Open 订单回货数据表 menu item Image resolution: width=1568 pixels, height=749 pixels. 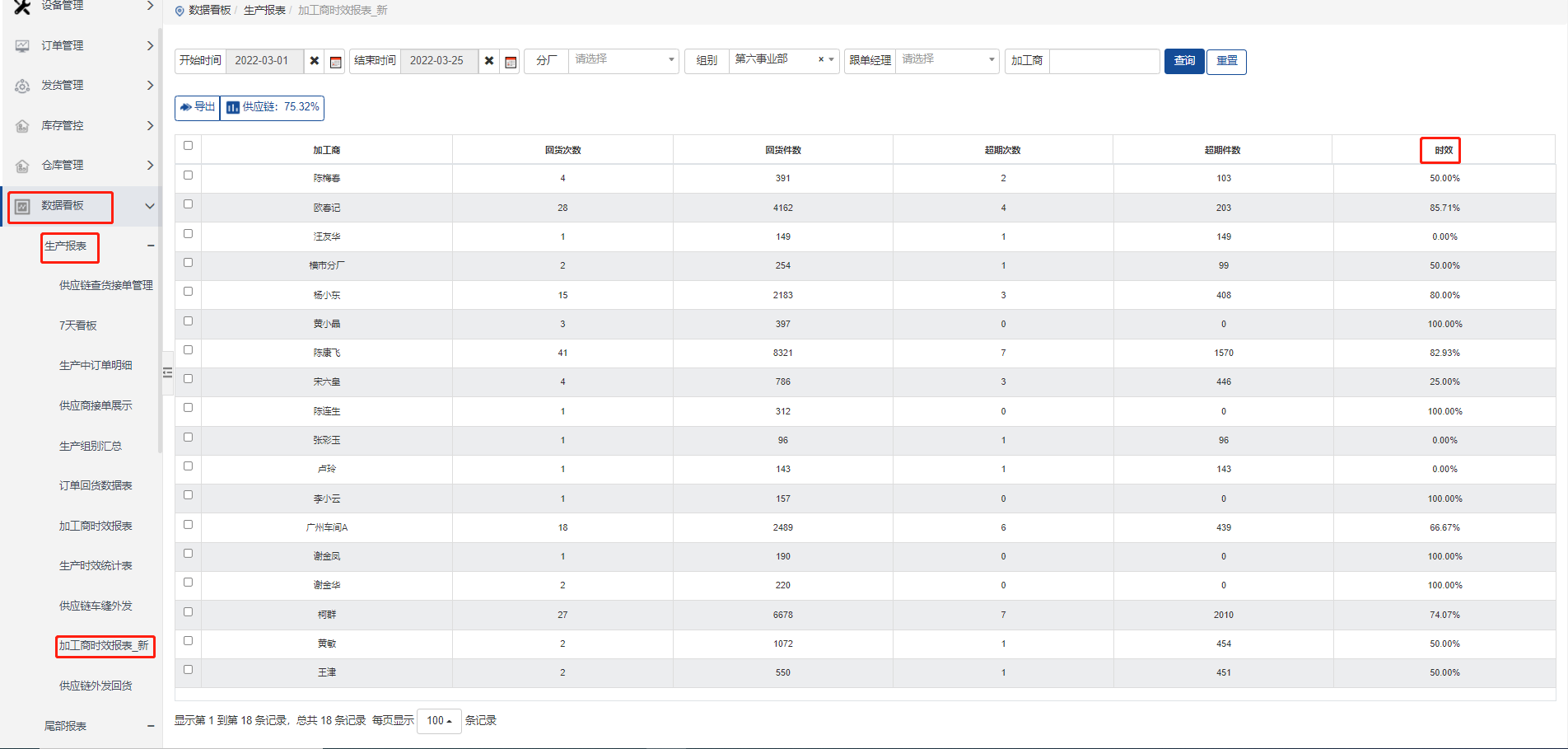click(x=96, y=485)
